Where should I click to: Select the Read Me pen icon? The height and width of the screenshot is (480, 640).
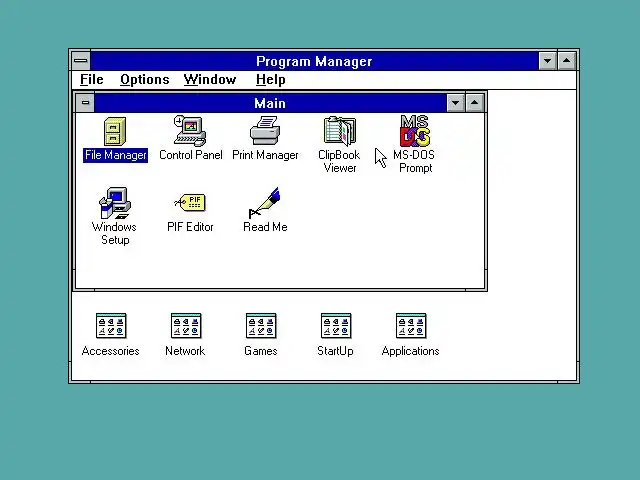tap(265, 203)
